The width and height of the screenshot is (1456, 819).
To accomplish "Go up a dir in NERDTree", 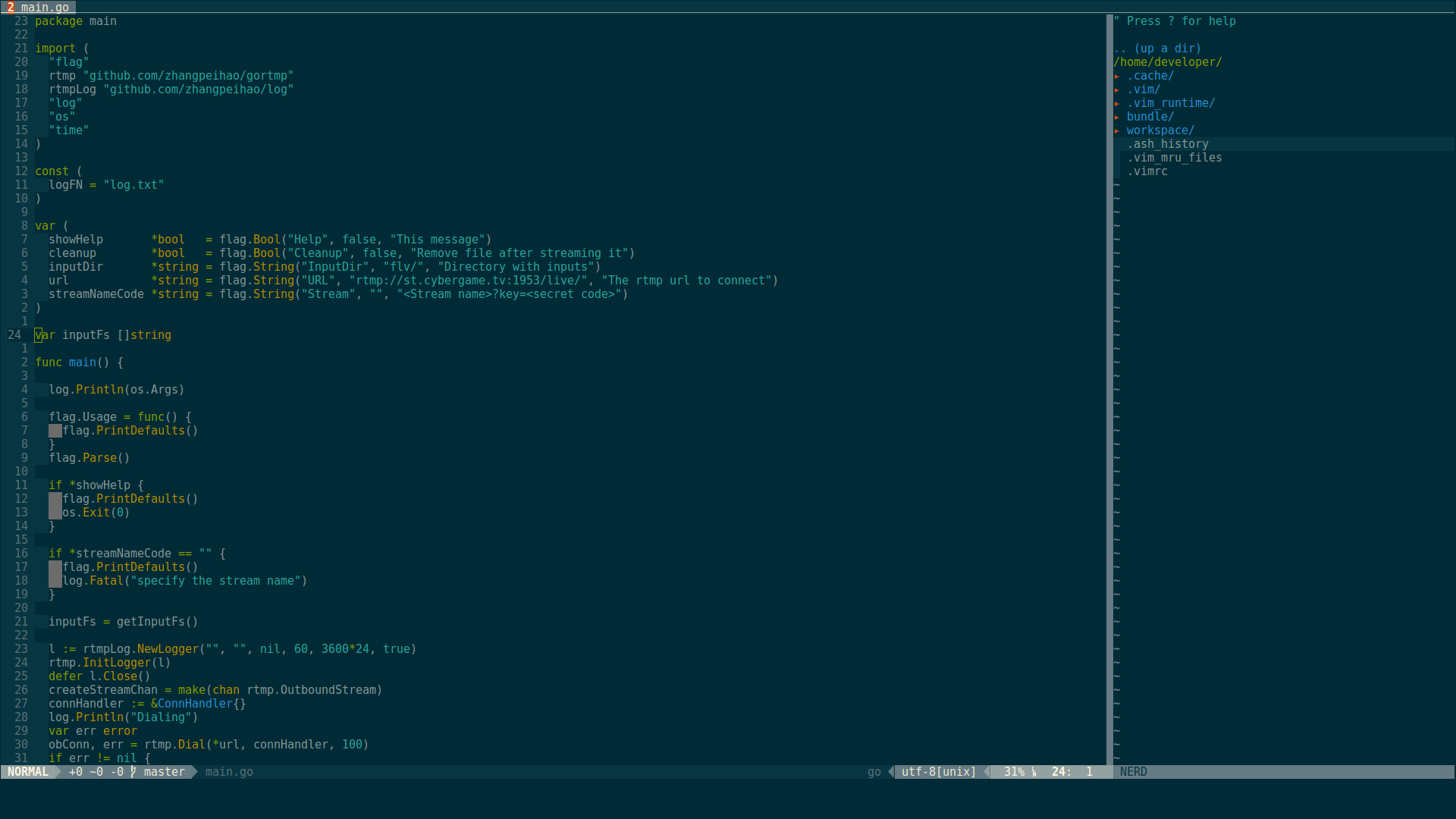I will (1157, 49).
